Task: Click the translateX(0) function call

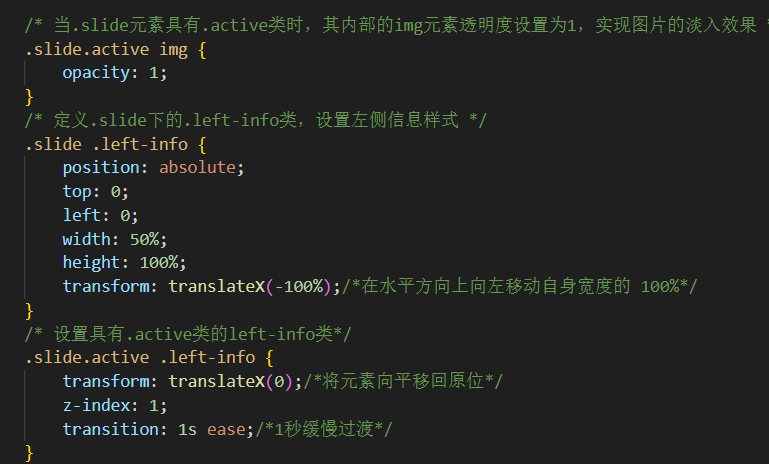Action: [232, 381]
